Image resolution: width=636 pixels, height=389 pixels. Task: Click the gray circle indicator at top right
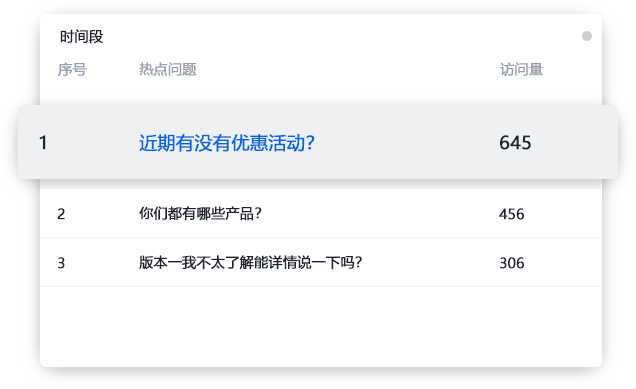click(587, 36)
